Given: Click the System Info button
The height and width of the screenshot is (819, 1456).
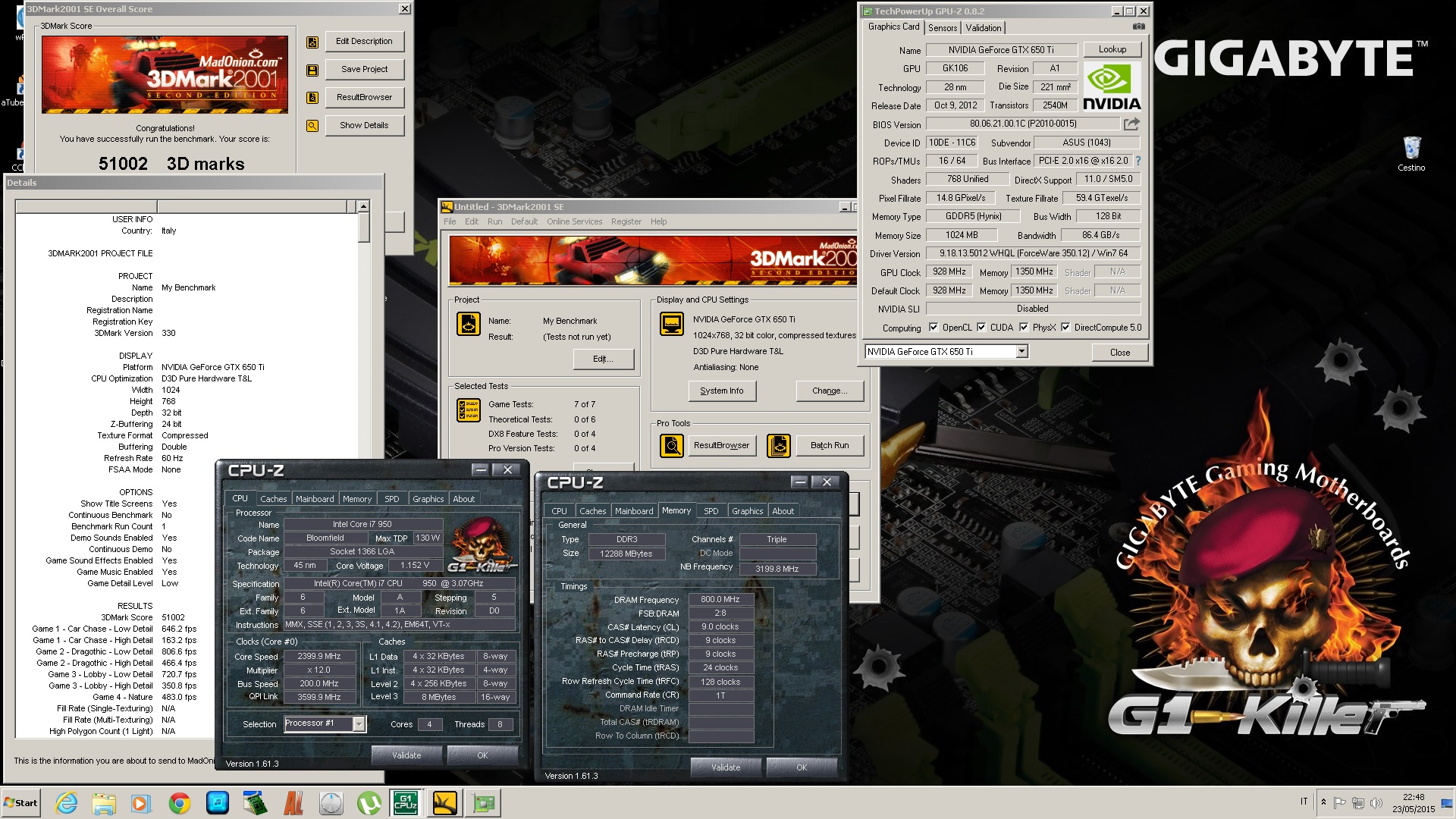Looking at the screenshot, I should click(722, 391).
